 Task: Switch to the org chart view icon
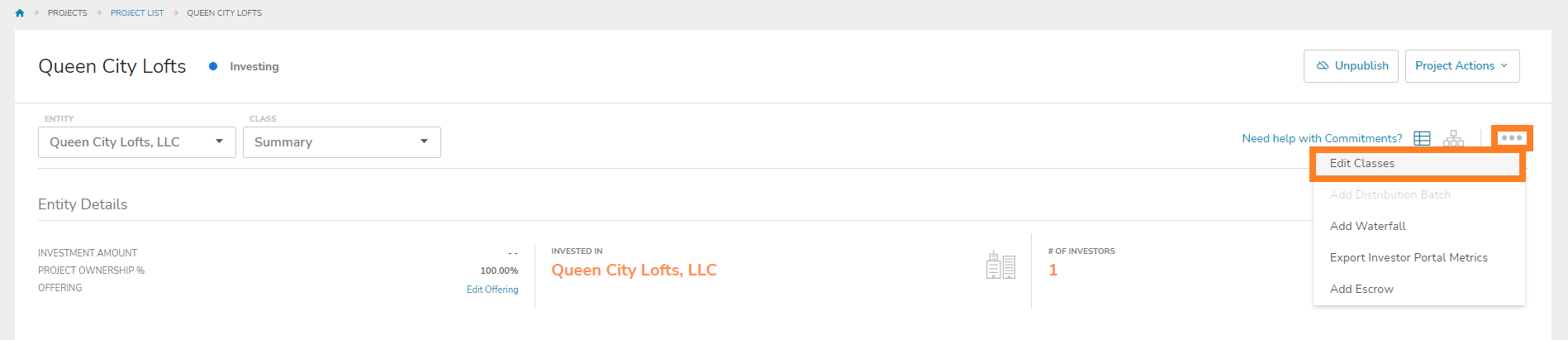tap(1453, 138)
